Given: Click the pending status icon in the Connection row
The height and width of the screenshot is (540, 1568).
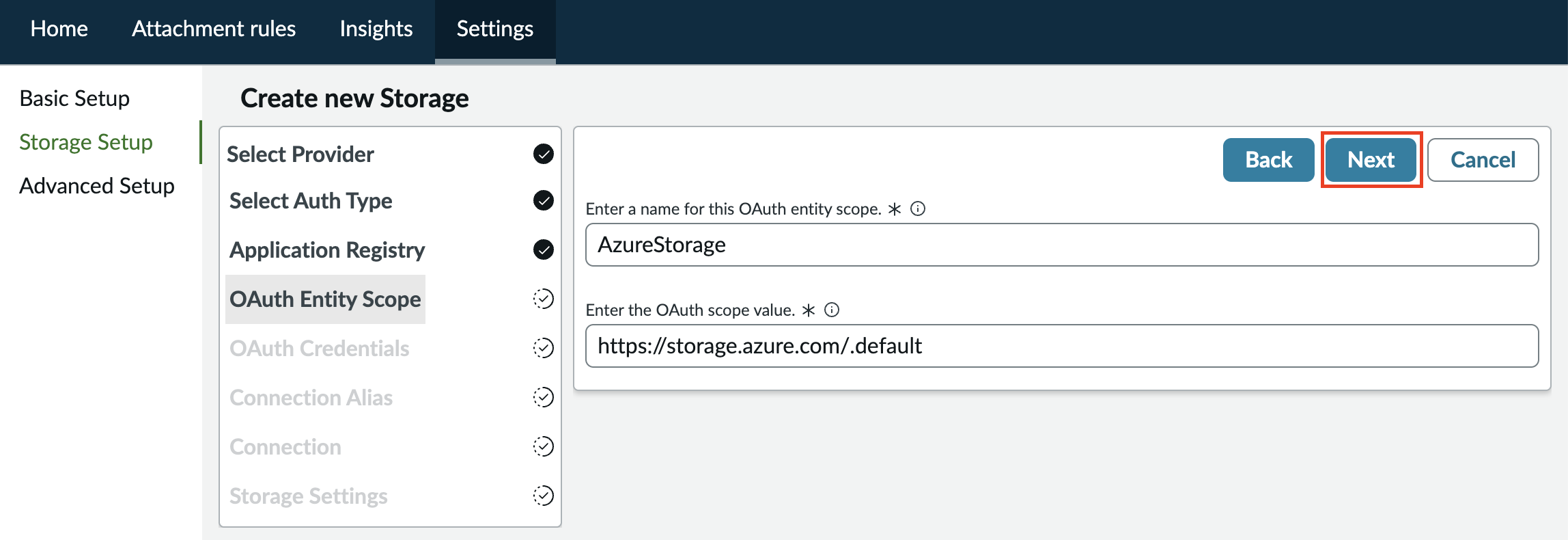Looking at the screenshot, I should pyautogui.click(x=544, y=446).
